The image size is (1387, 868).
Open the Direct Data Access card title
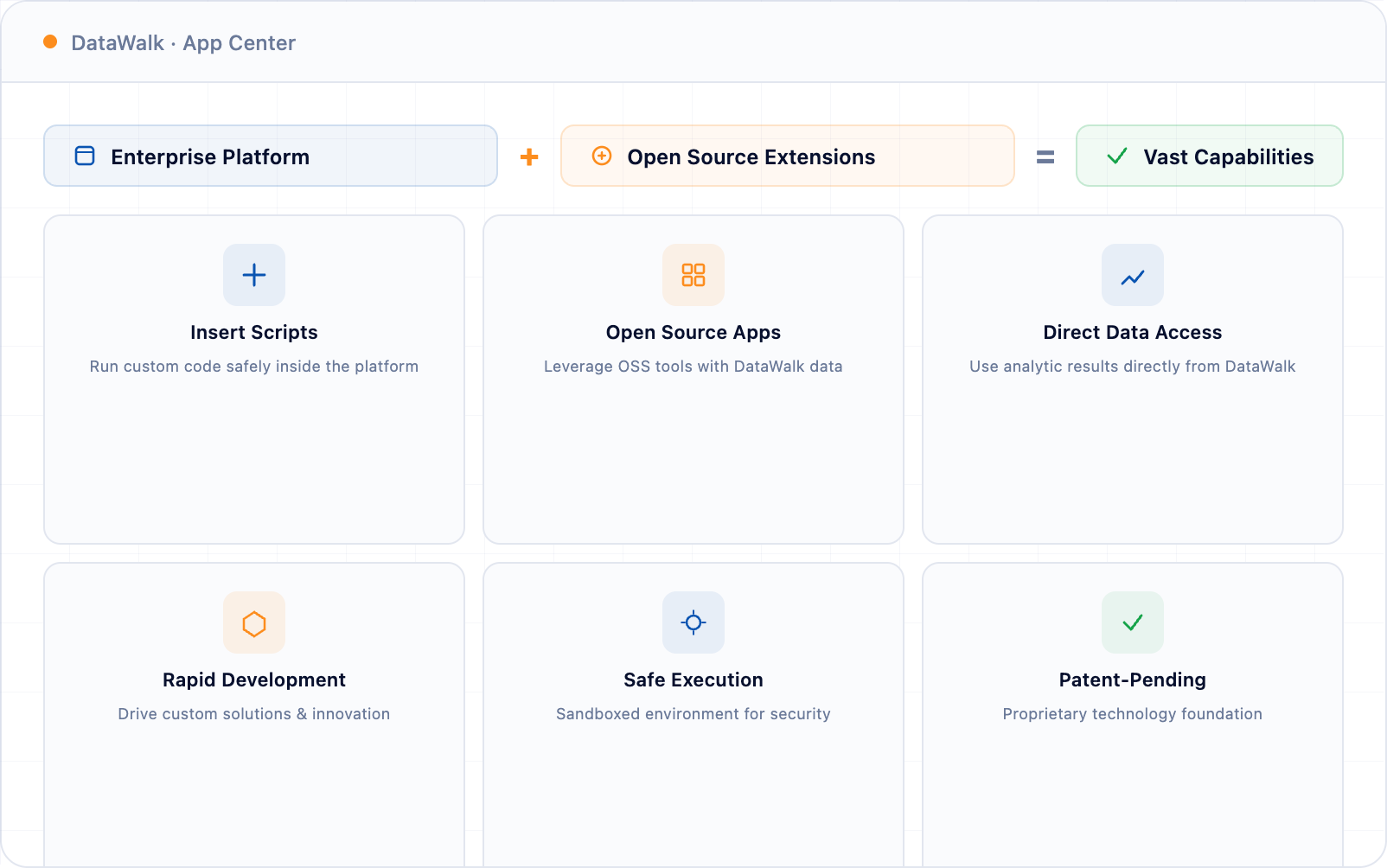point(1133,332)
